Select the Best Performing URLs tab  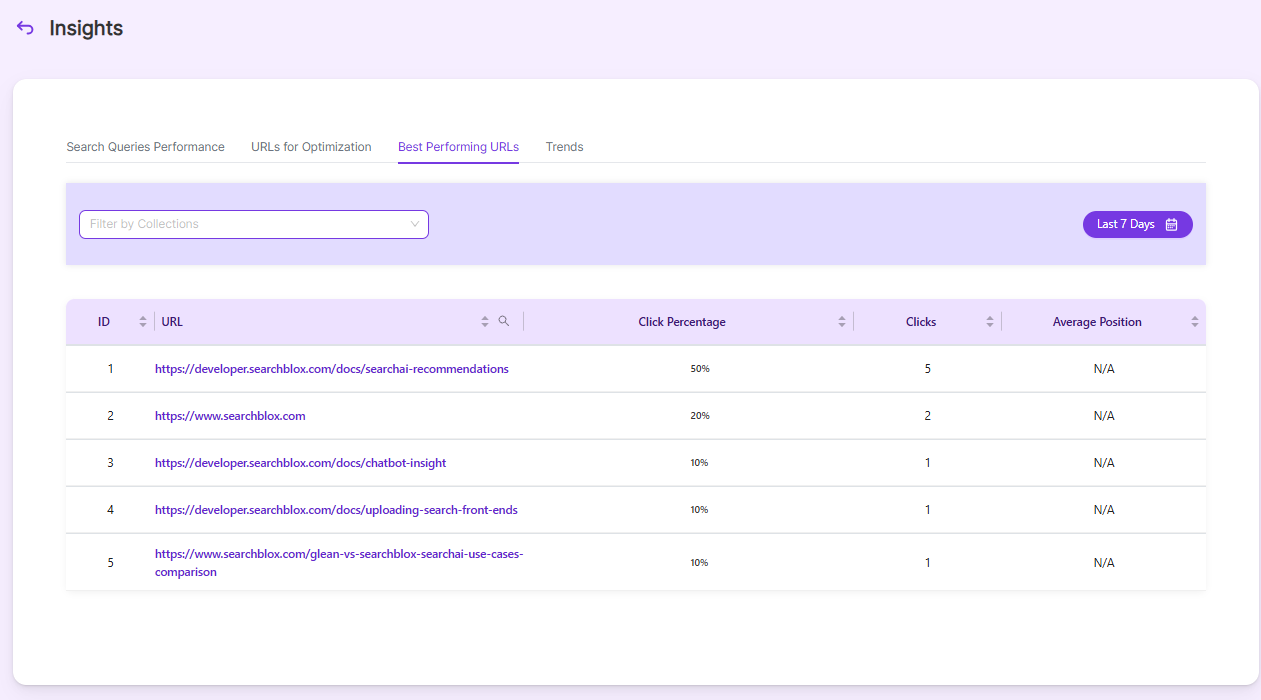(x=458, y=147)
